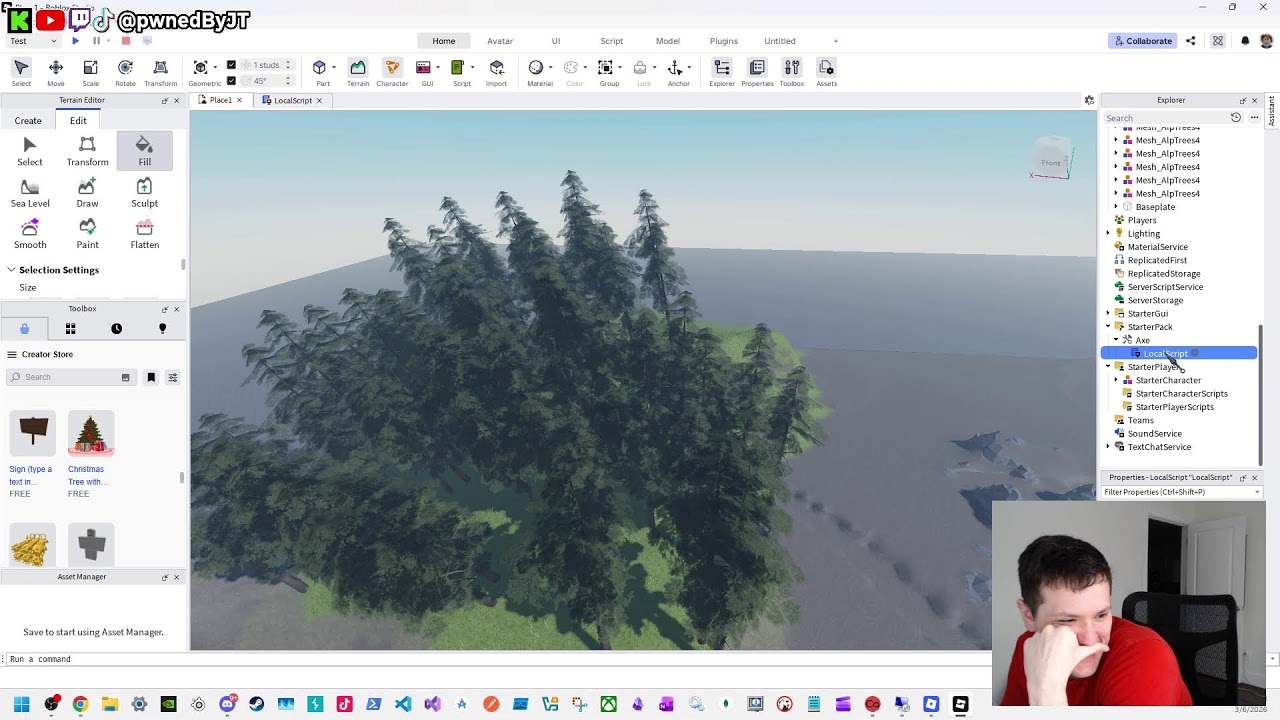The width and height of the screenshot is (1280, 720).
Task: Select the Flatten terrain tool
Action: [144, 234]
